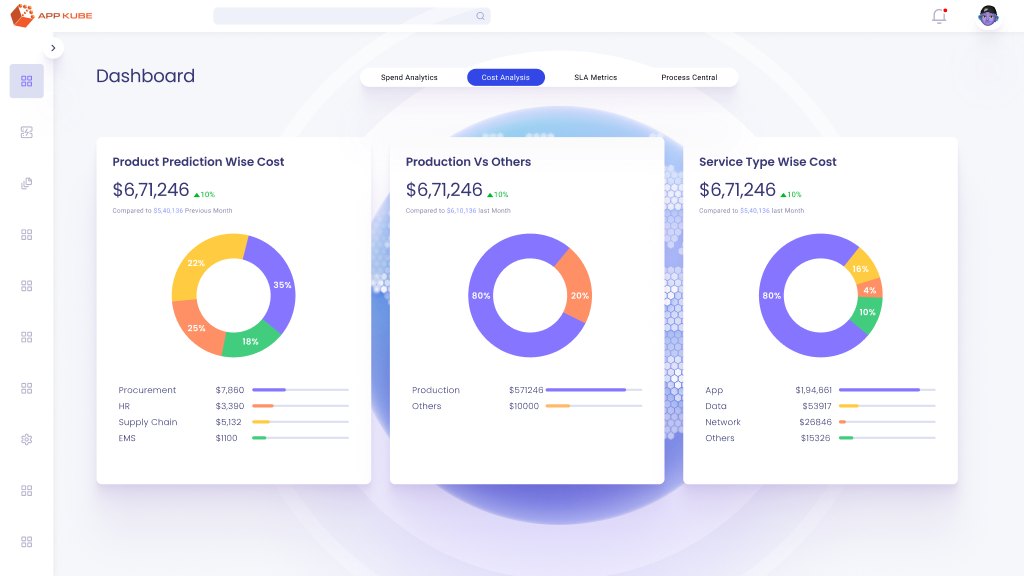The height and width of the screenshot is (576, 1024).
Task: Click the 4% orange segment in Service chart
Action: [870, 290]
